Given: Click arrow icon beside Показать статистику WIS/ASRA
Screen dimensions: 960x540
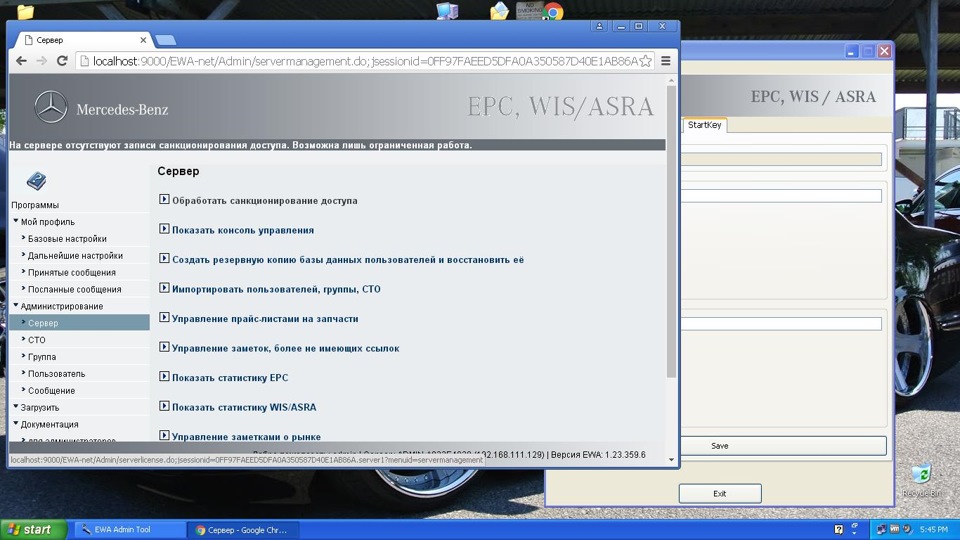Looking at the screenshot, I should click(163, 405).
